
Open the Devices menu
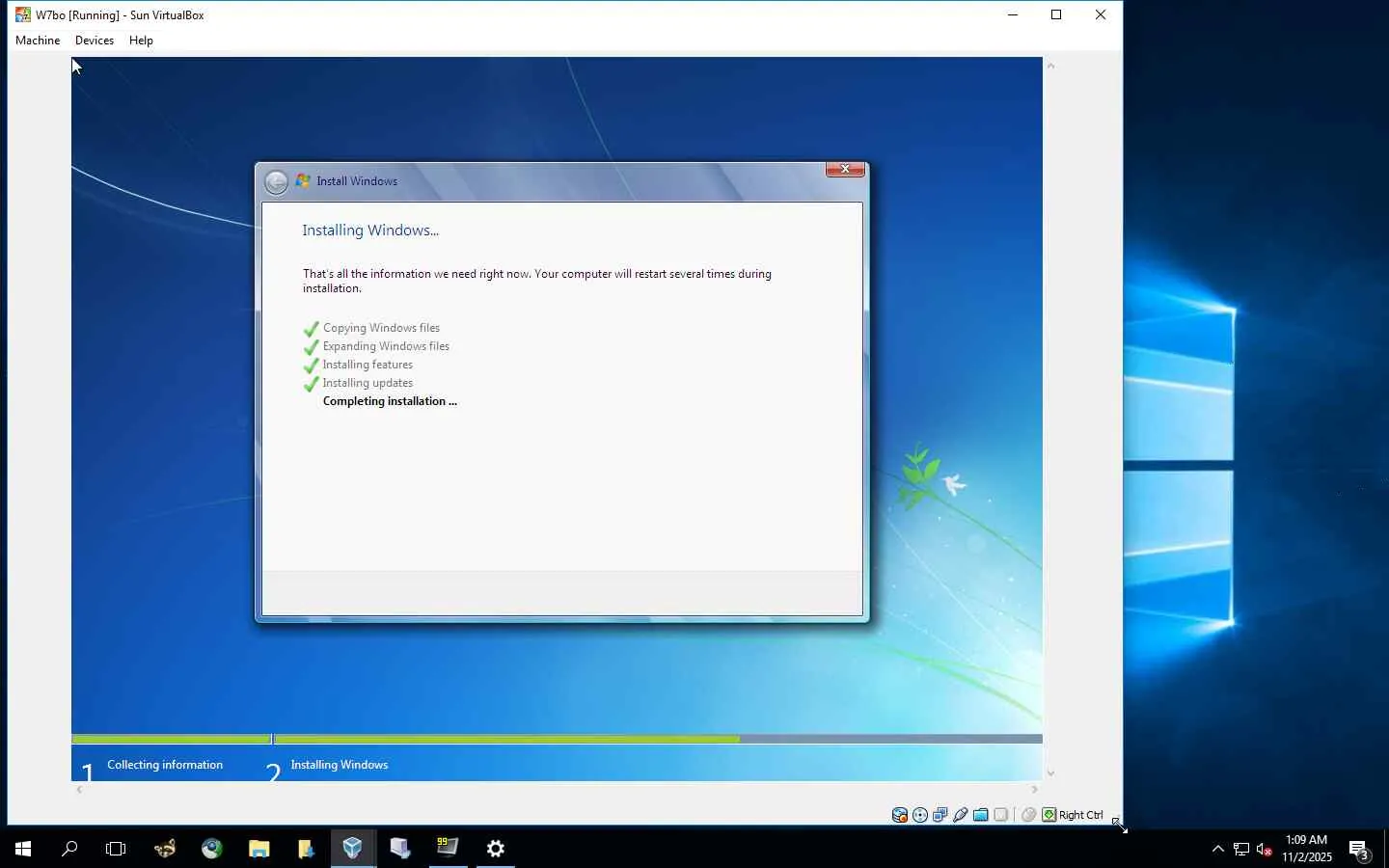(x=95, y=41)
